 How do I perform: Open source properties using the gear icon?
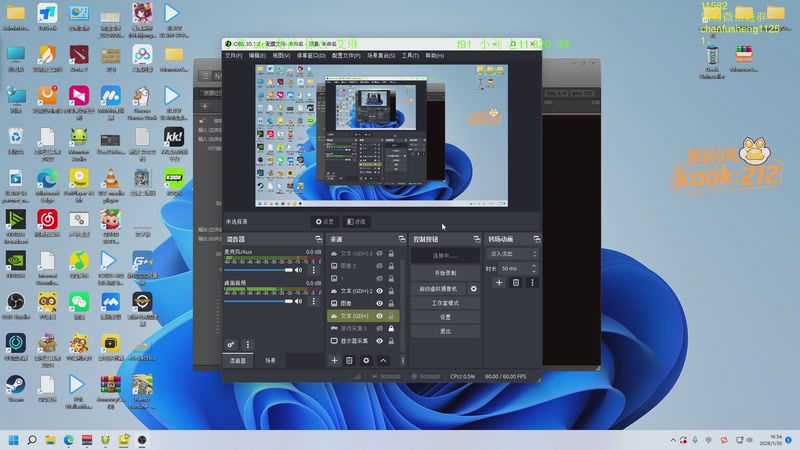pos(366,360)
